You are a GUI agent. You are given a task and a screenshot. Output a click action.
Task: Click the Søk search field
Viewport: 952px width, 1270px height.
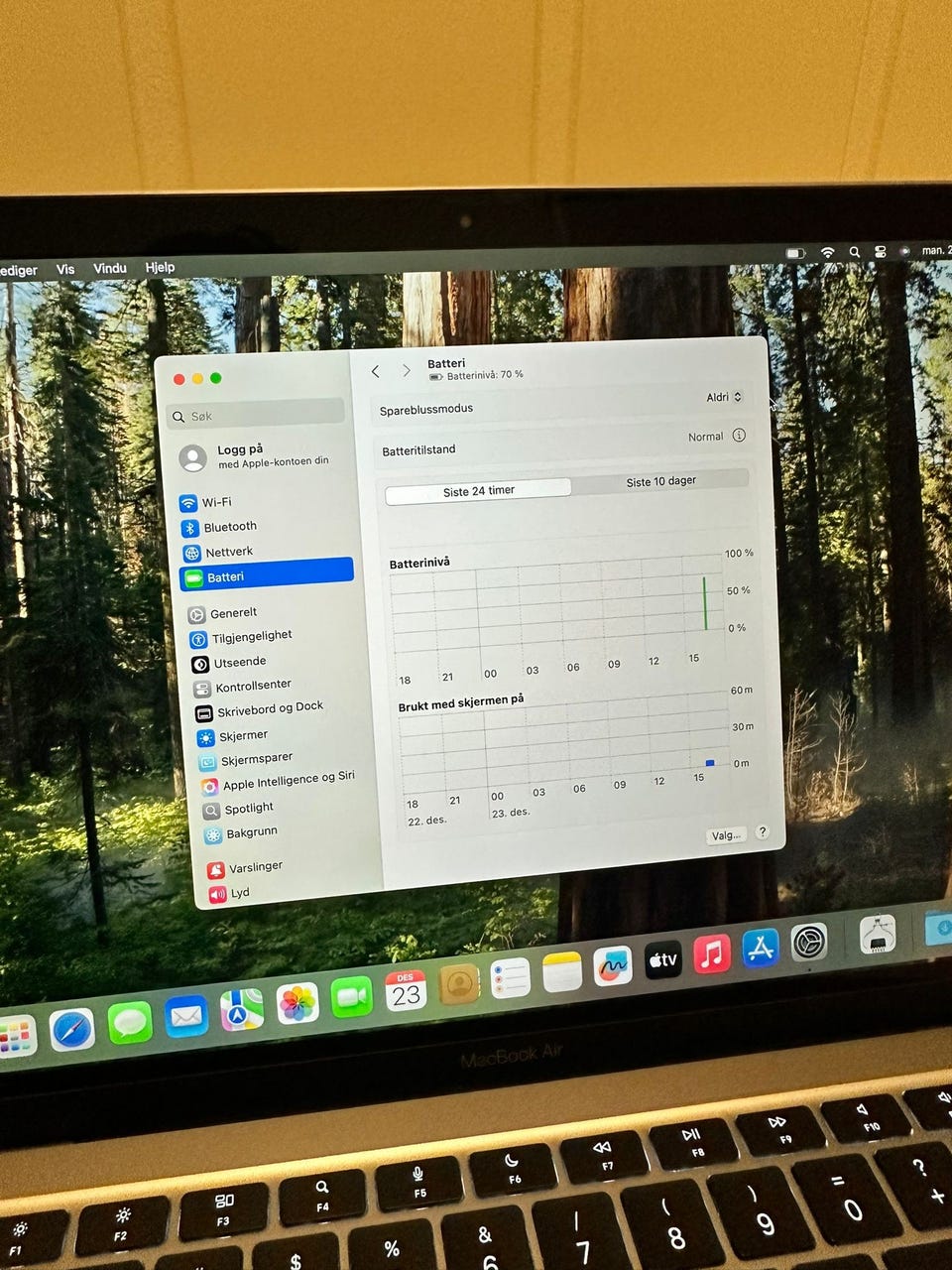coord(256,414)
